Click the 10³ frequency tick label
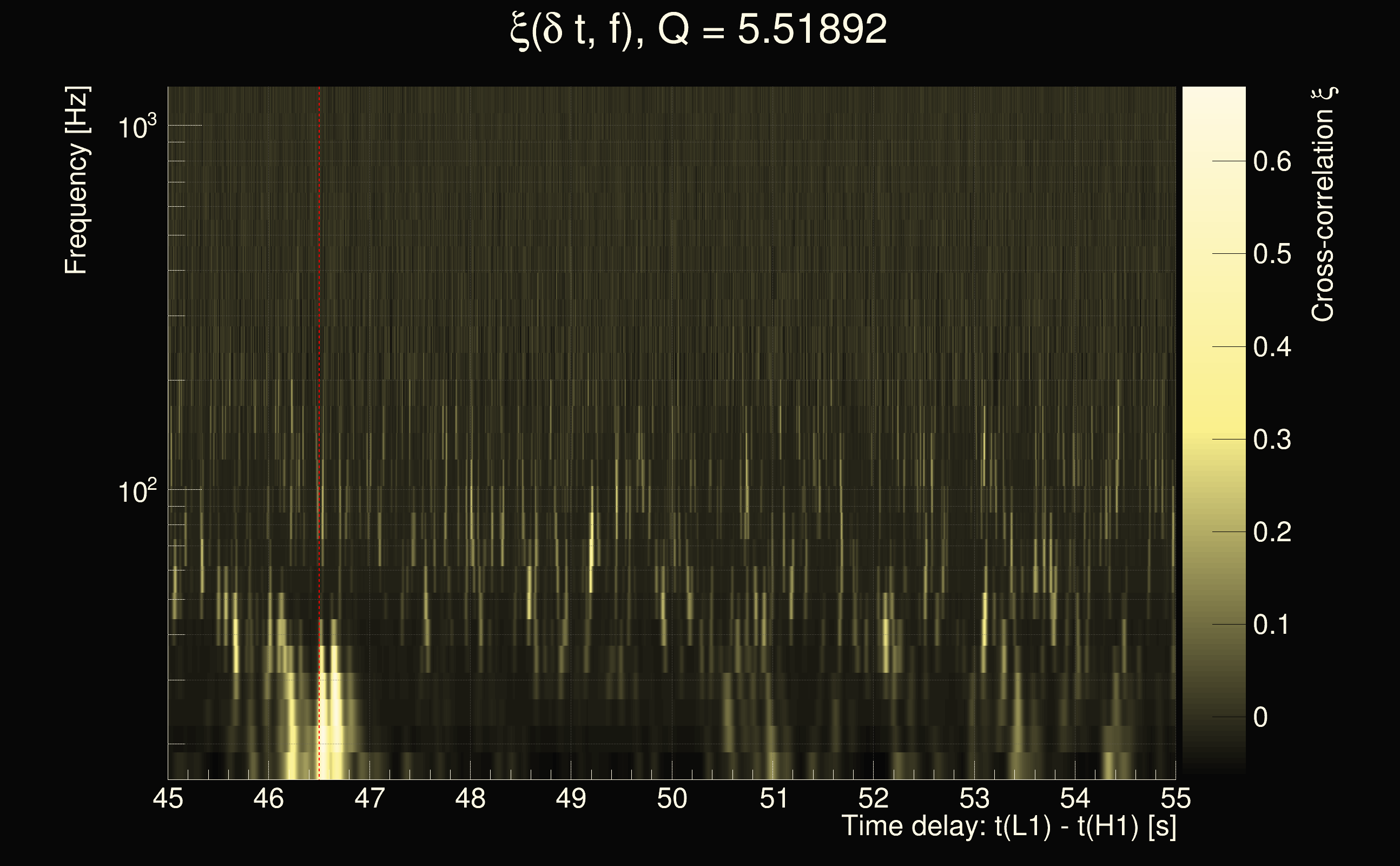 click(137, 127)
